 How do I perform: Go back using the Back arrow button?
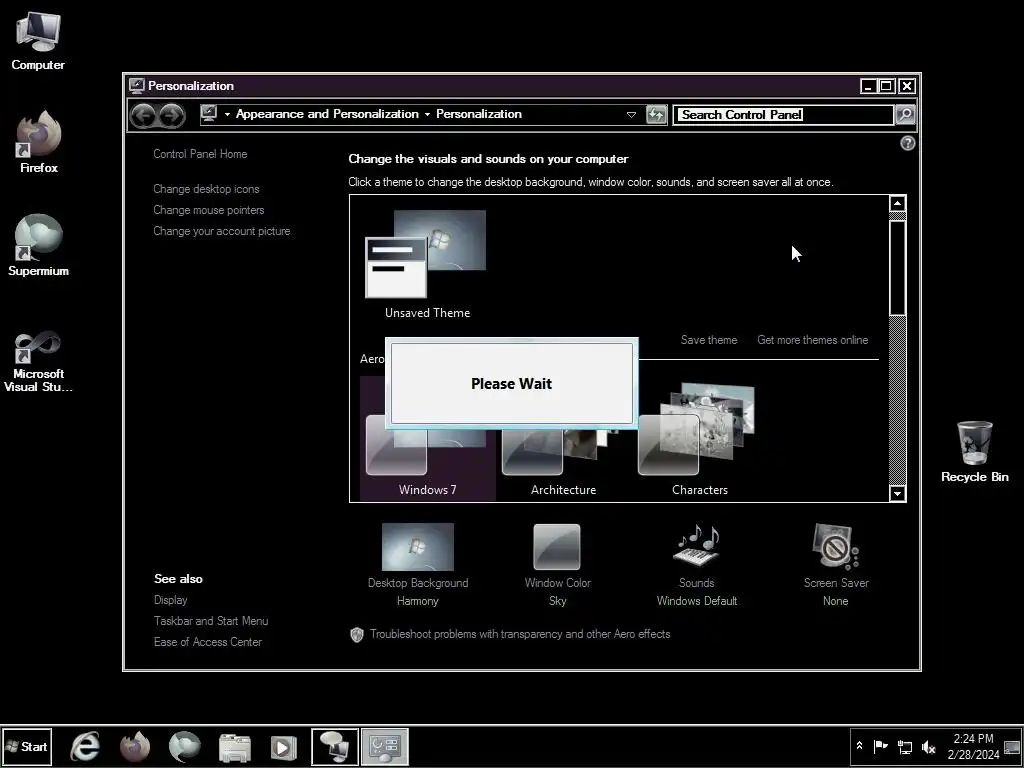[x=142, y=115]
